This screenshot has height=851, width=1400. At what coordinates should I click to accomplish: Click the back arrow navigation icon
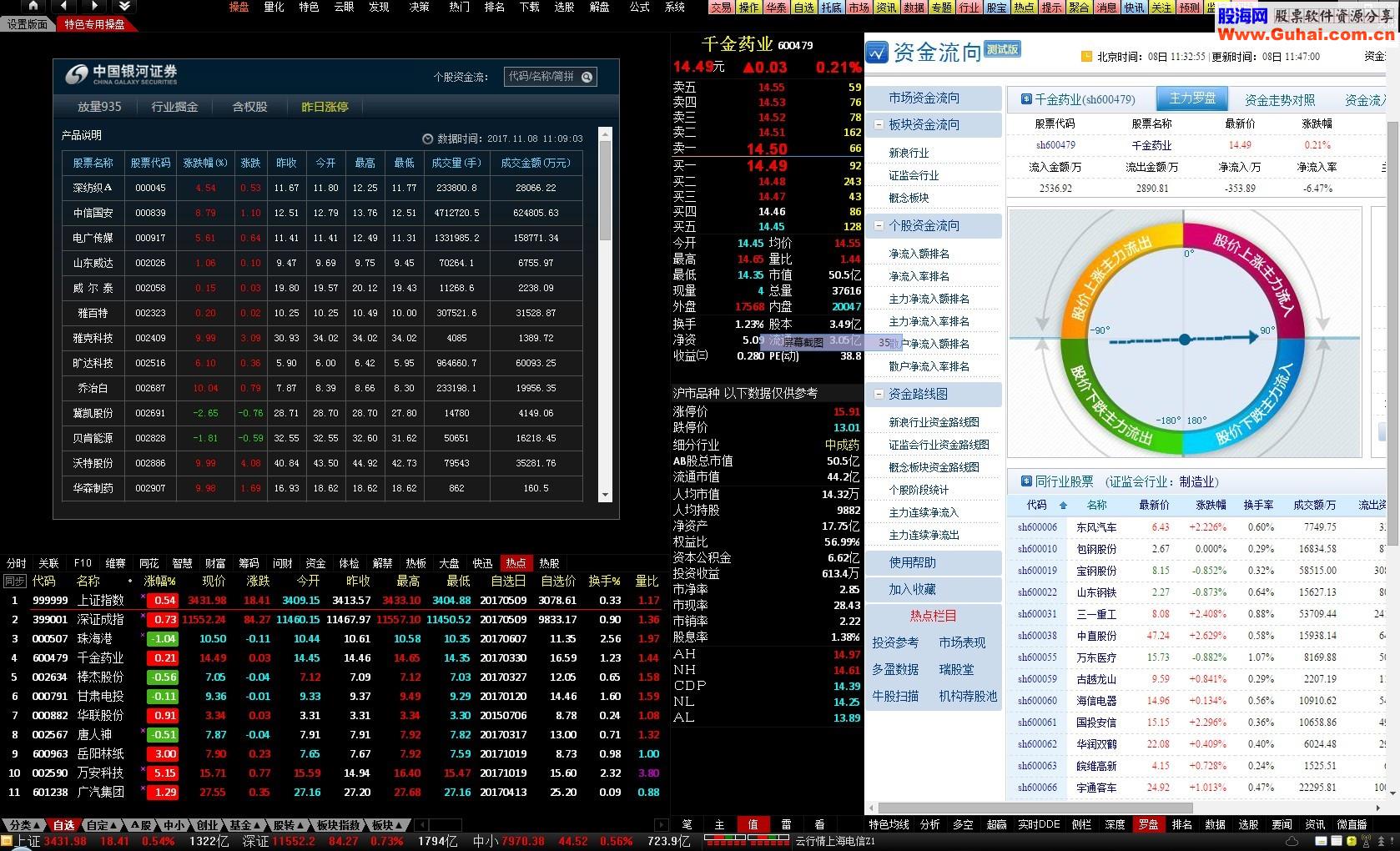point(63,6)
